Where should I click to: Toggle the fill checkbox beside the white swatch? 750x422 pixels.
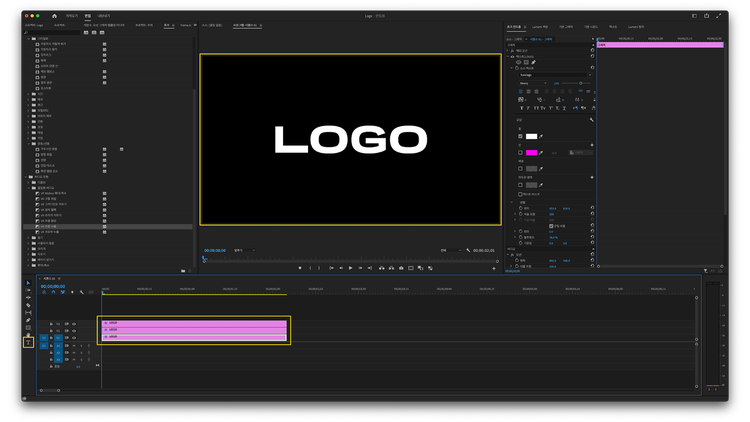click(x=520, y=136)
